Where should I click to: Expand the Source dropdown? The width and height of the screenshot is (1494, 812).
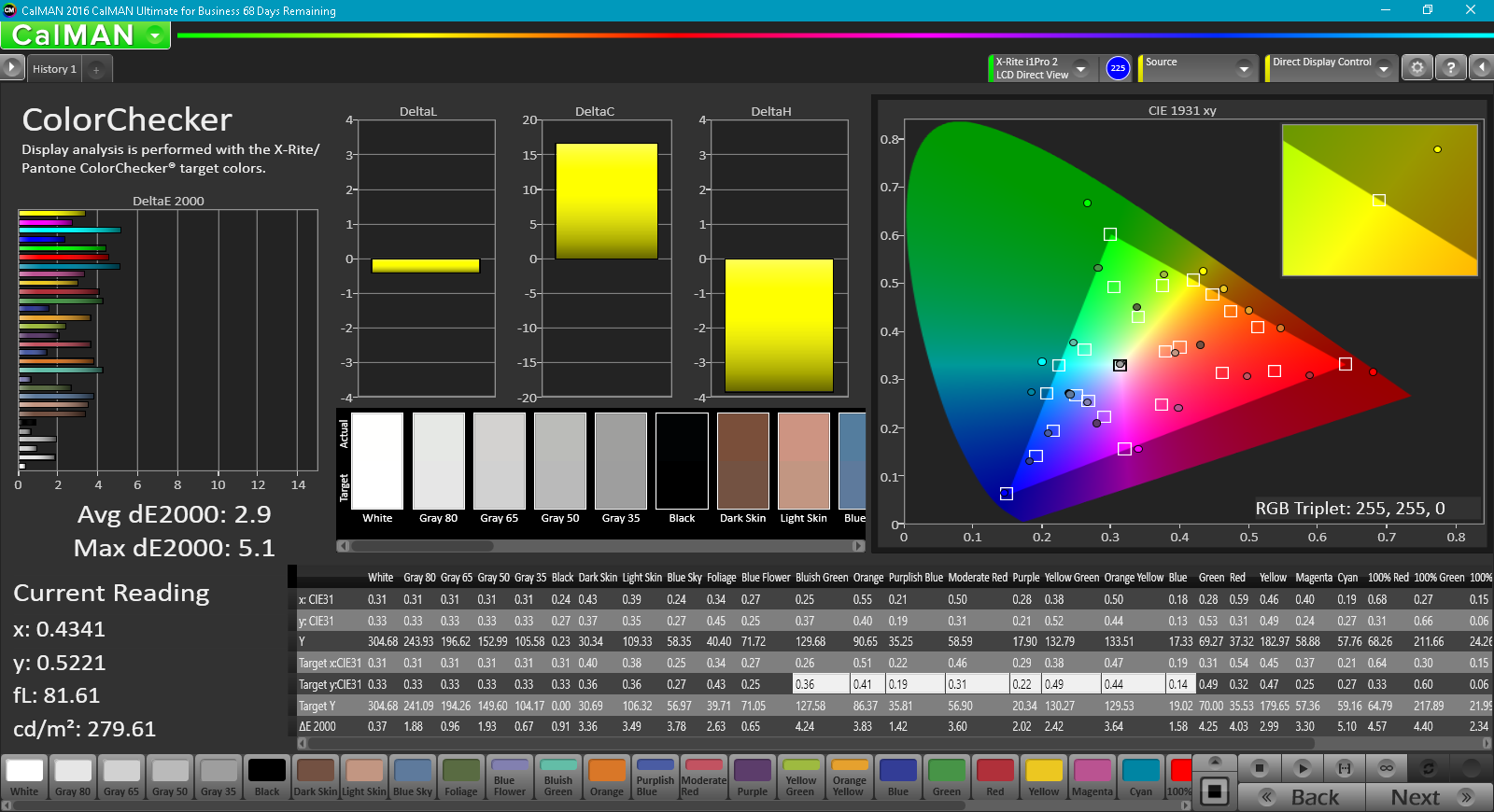click(1243, 69)
